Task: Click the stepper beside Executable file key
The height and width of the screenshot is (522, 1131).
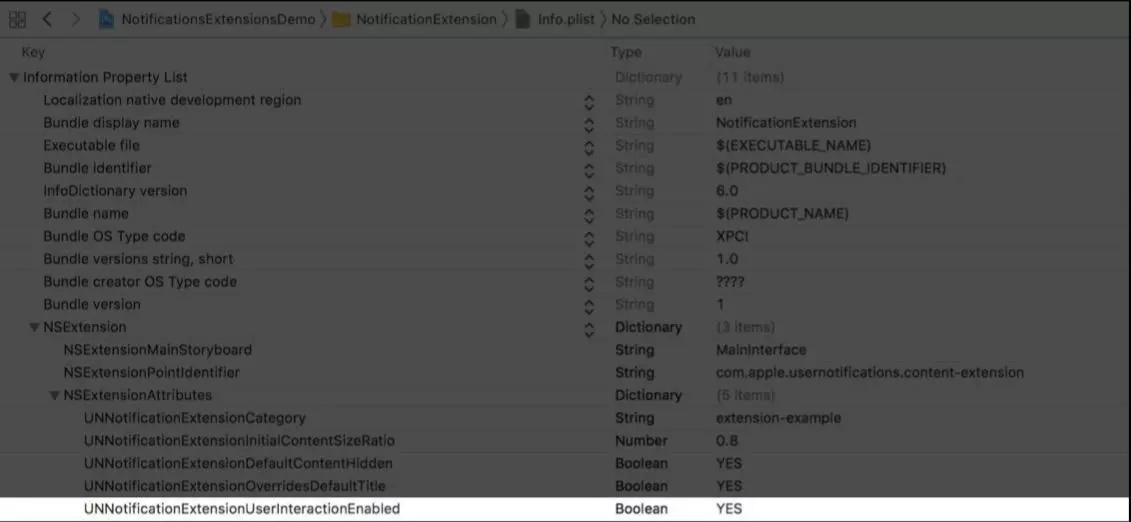Action: [589, 146]
